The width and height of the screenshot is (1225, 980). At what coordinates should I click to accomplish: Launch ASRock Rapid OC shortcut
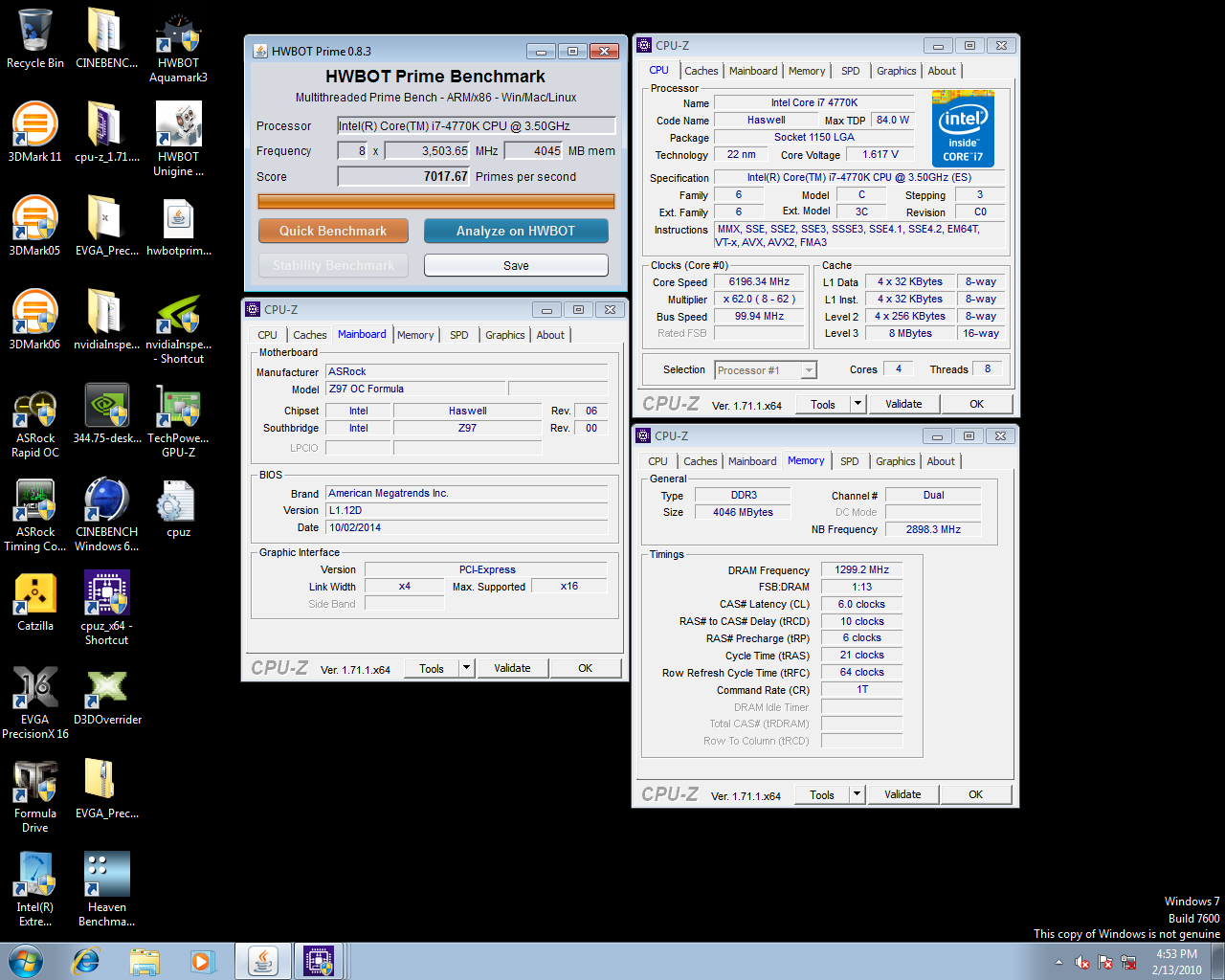[35, 422]
